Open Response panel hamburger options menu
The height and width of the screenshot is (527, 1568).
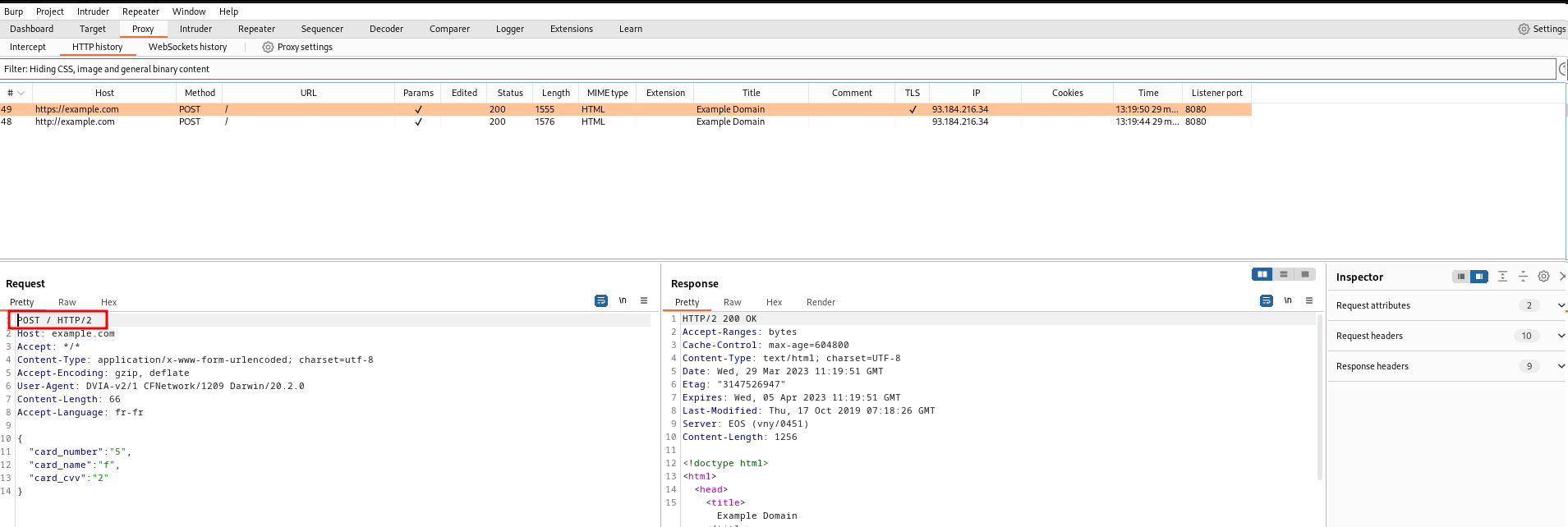[x=1309, y=301]
